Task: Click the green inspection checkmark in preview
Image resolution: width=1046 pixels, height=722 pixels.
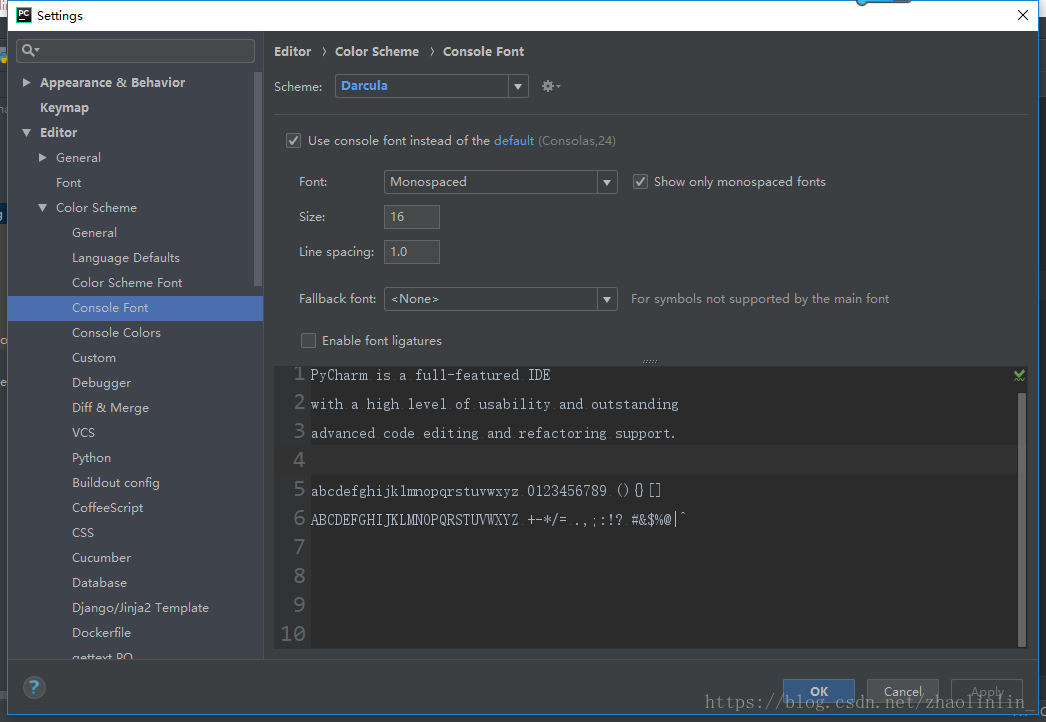Action: (1019, 376)
